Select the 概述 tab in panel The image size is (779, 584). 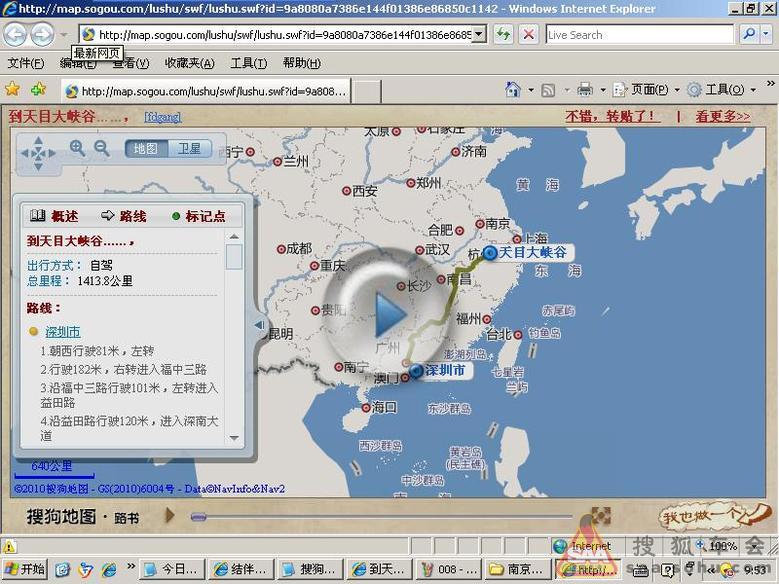click(54, 216)
